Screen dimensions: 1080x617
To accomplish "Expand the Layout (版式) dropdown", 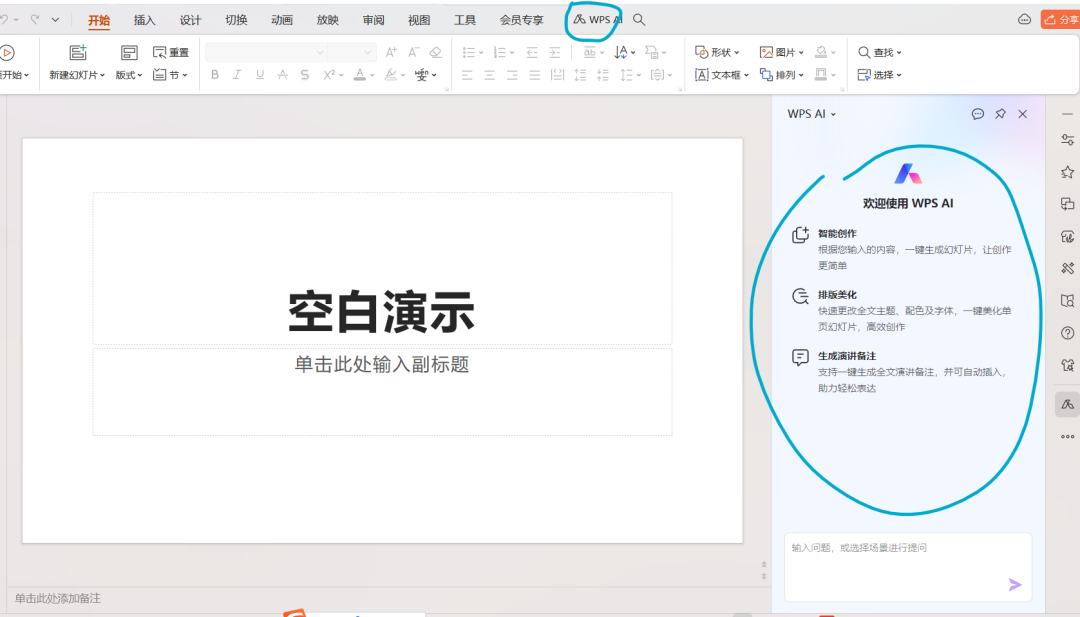I will pyautogui.click(x=129, y=75).
